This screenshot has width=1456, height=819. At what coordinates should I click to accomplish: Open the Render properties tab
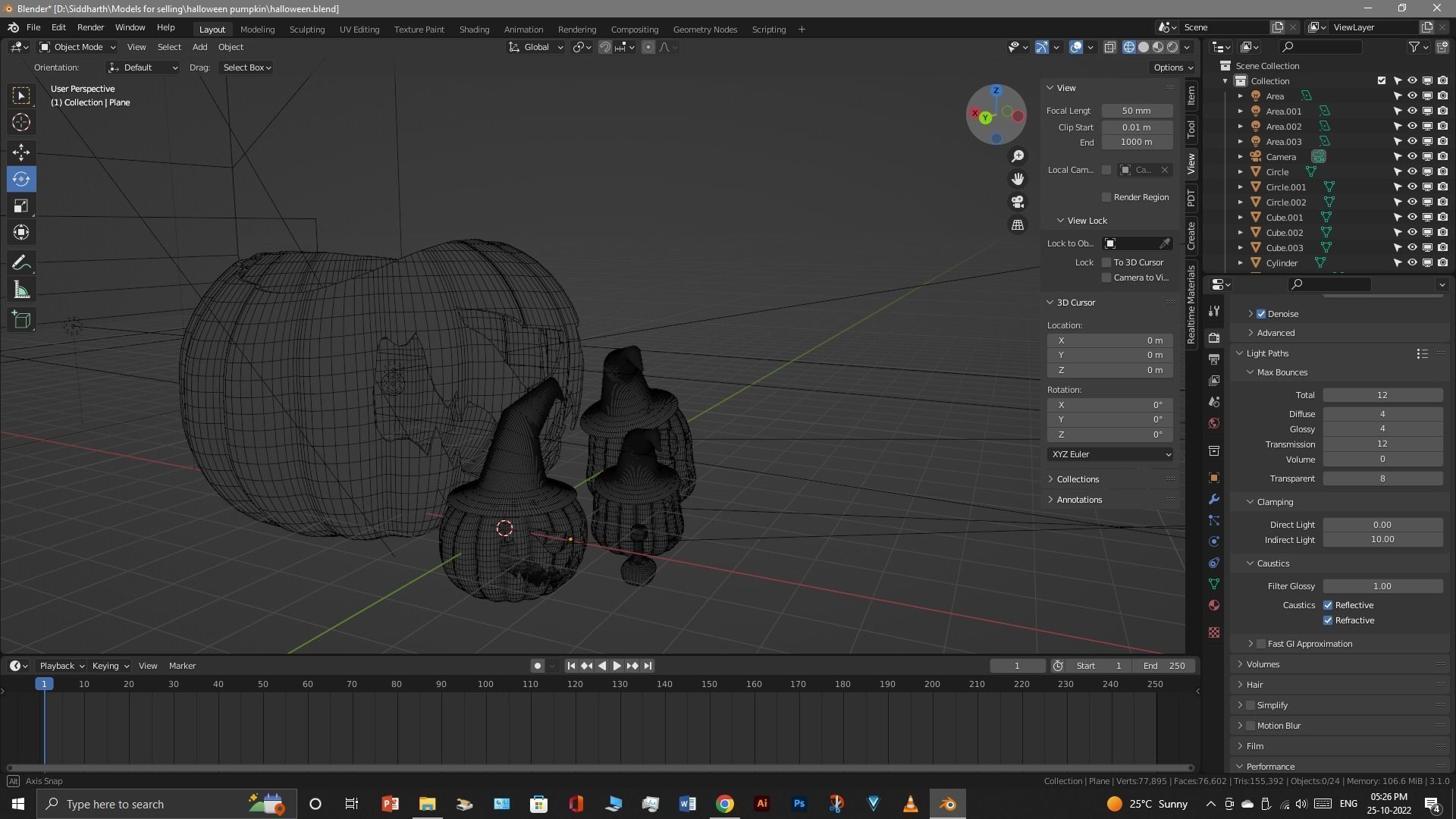(x=1214, y=337)
